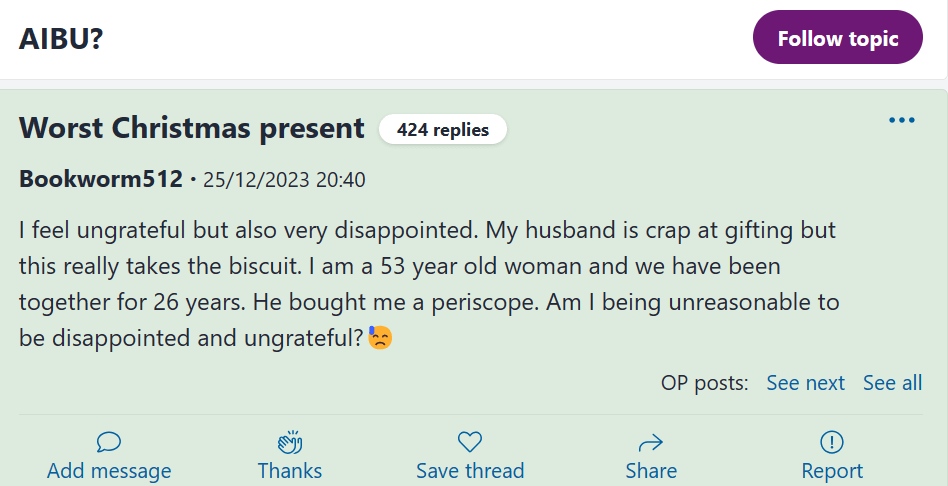Open the three-dot more options menu

[902, 121]
